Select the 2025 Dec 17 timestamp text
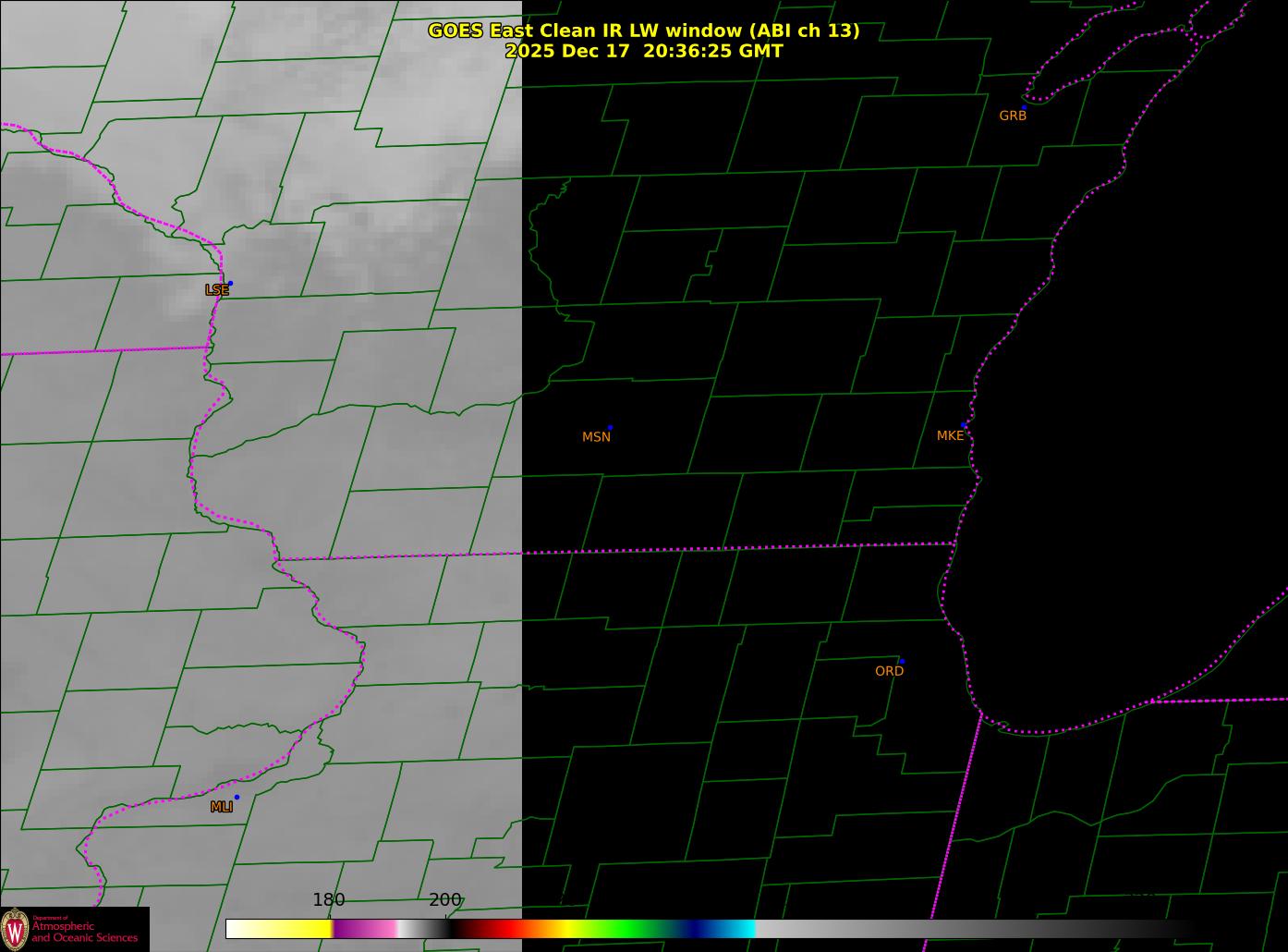This screenshot has width=1288, height=952. 643,51
